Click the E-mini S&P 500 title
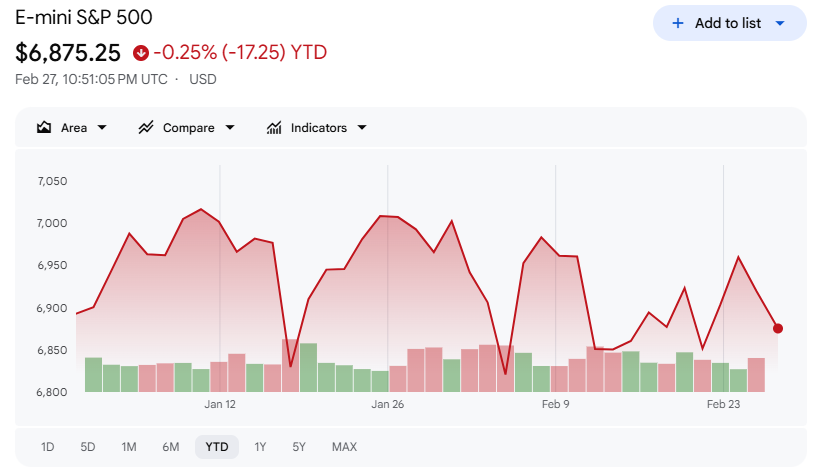This screenshot has width=819, height=473. pos(84,17)
